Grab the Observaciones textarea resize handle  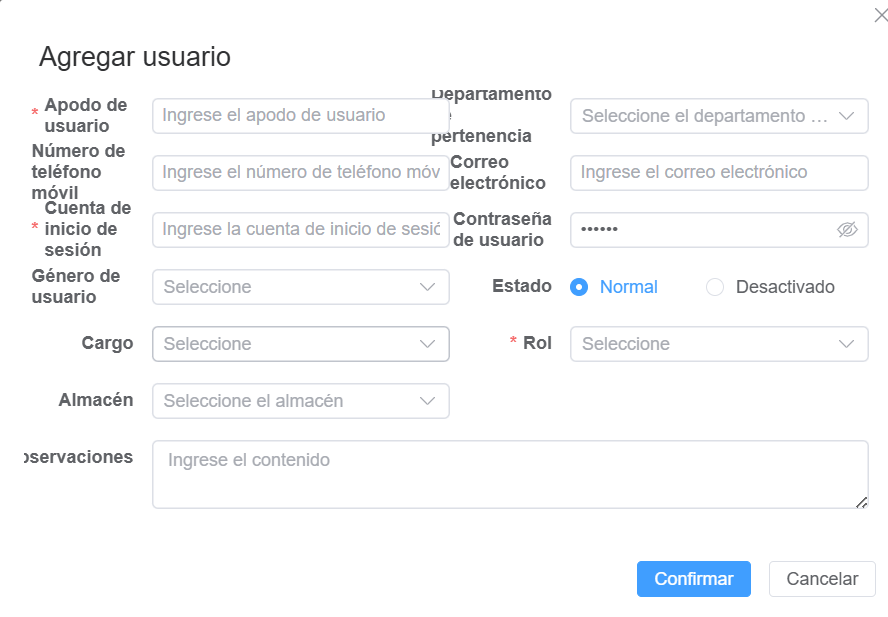pyautogui.click(x=862, y=503)
